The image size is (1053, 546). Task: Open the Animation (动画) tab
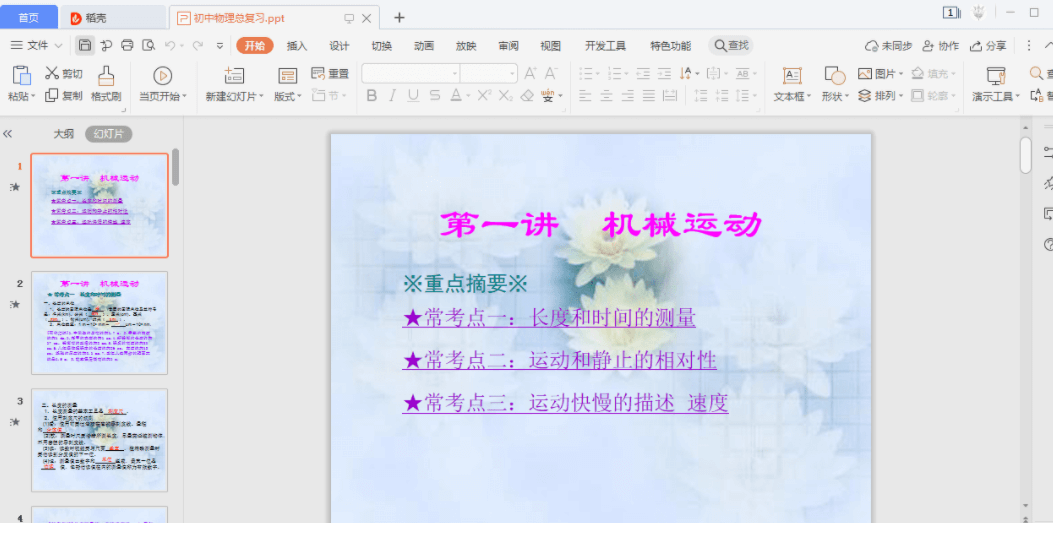[x=424, y=46]
